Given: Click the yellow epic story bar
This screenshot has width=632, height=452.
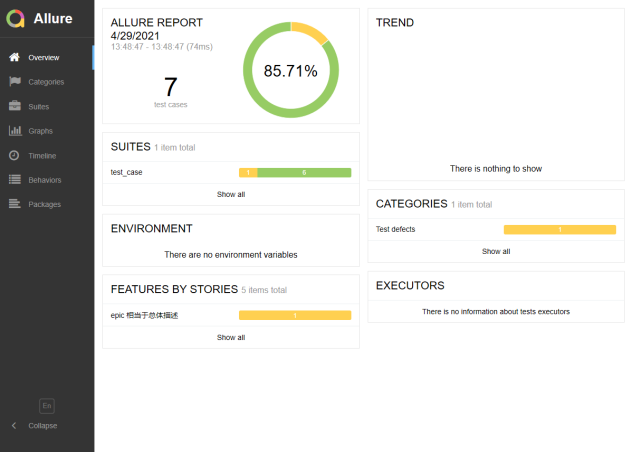Looking at the screenshot, I should (x=295, y=315).
